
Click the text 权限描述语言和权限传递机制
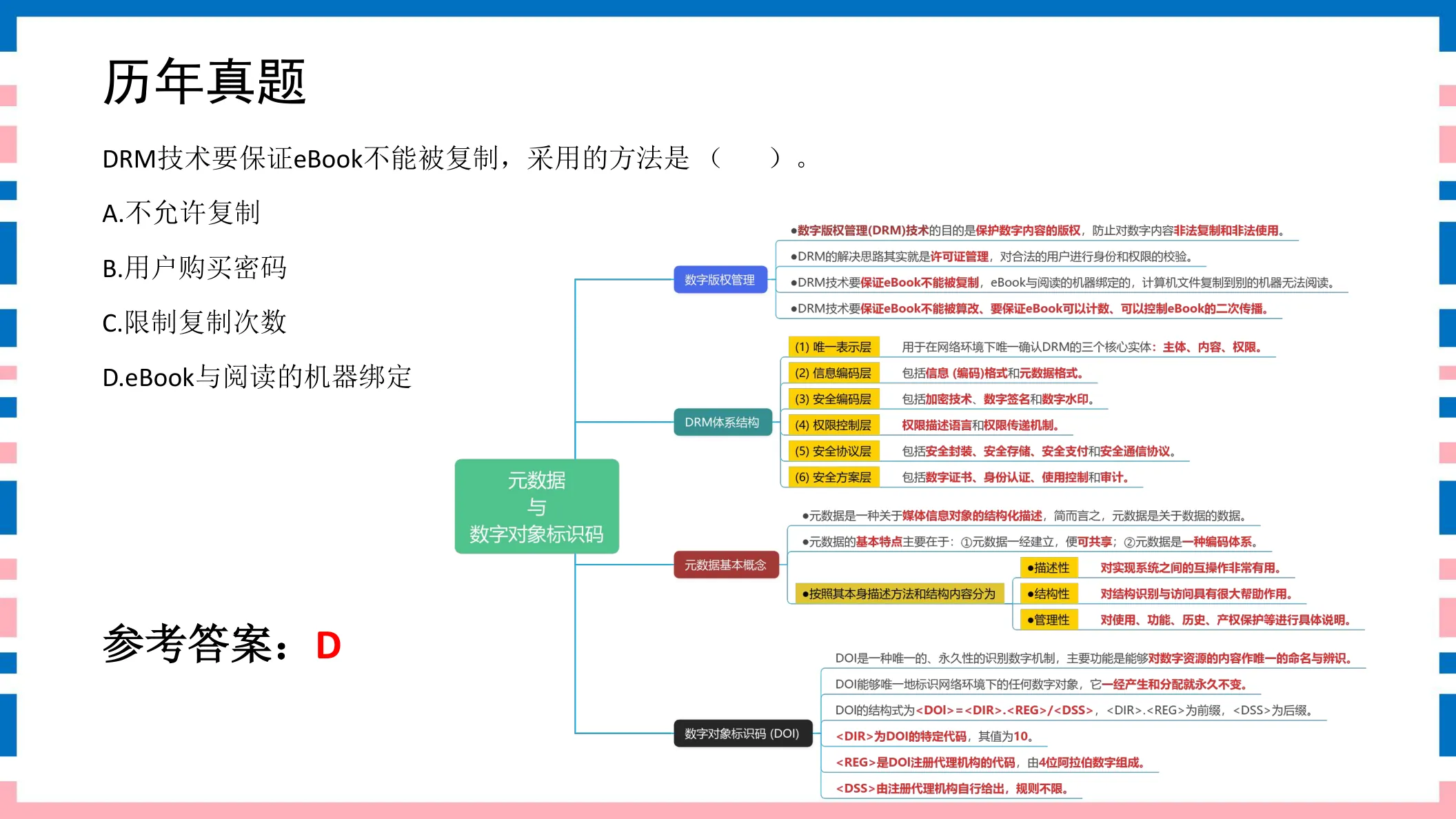980,425
